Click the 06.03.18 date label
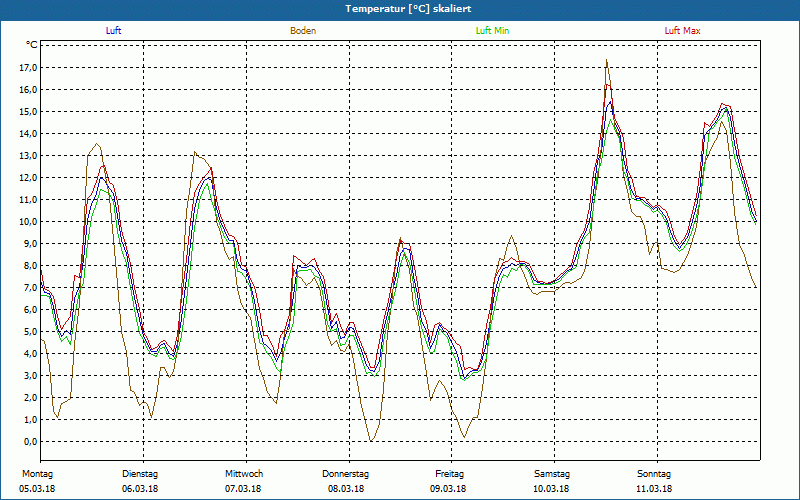 [140, 489]
